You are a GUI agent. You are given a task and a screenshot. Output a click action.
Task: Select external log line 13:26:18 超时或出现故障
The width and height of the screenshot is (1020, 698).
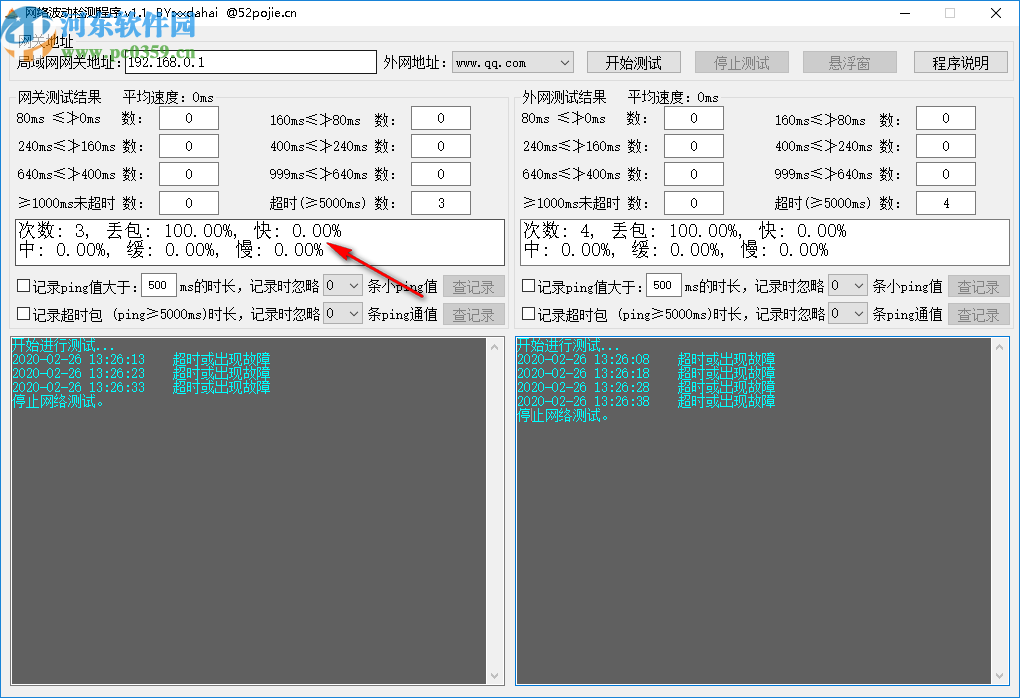(x=646, y=373)
